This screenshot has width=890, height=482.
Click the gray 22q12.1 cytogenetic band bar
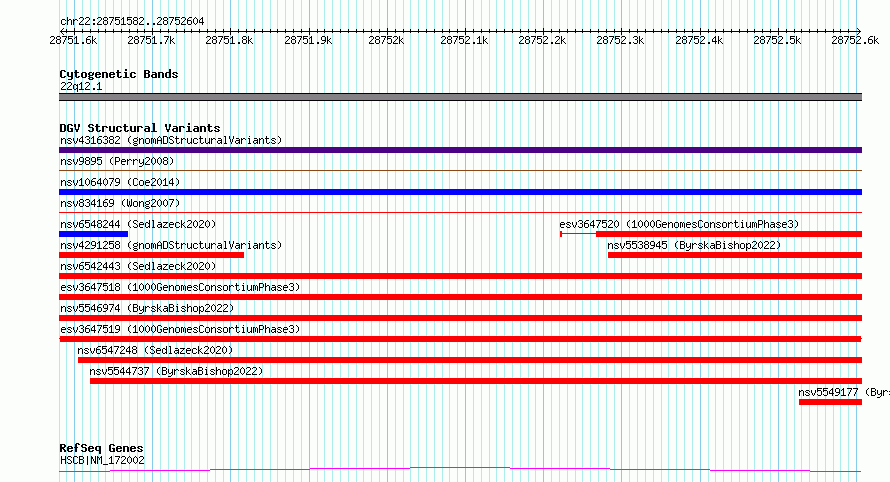click(x=460, y=97)
